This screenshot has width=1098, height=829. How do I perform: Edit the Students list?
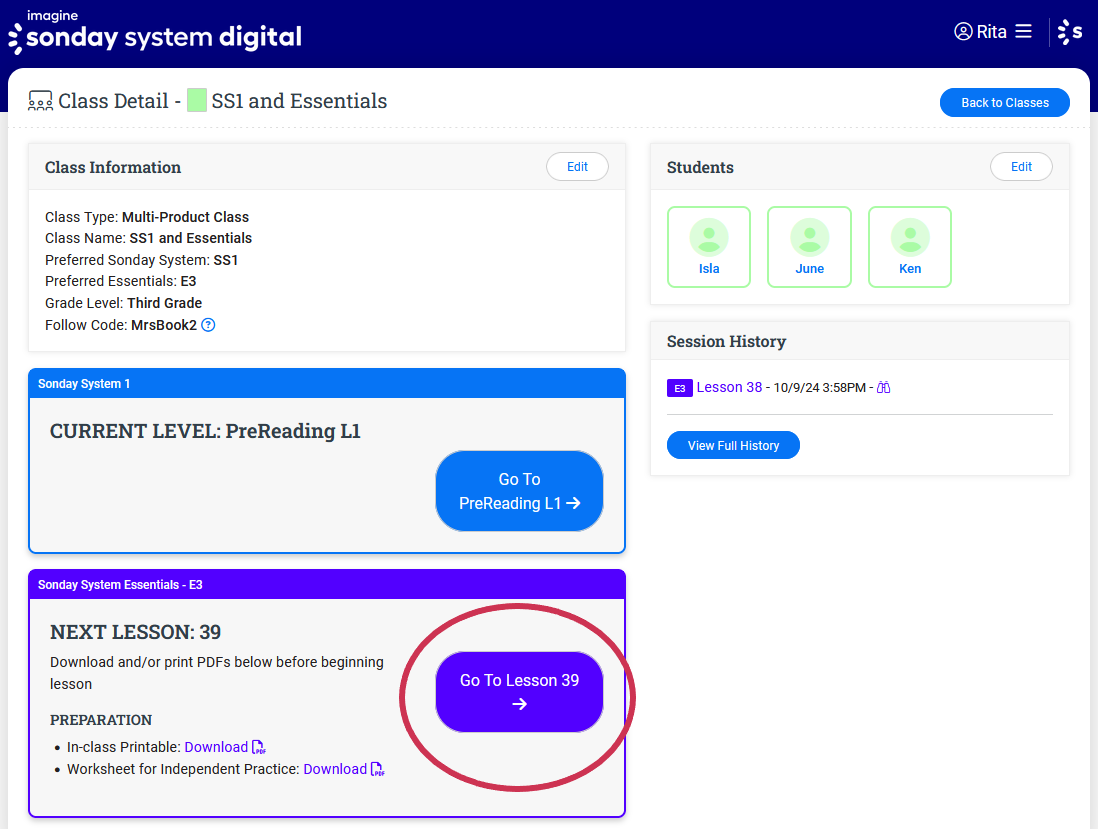(1020, 167)
